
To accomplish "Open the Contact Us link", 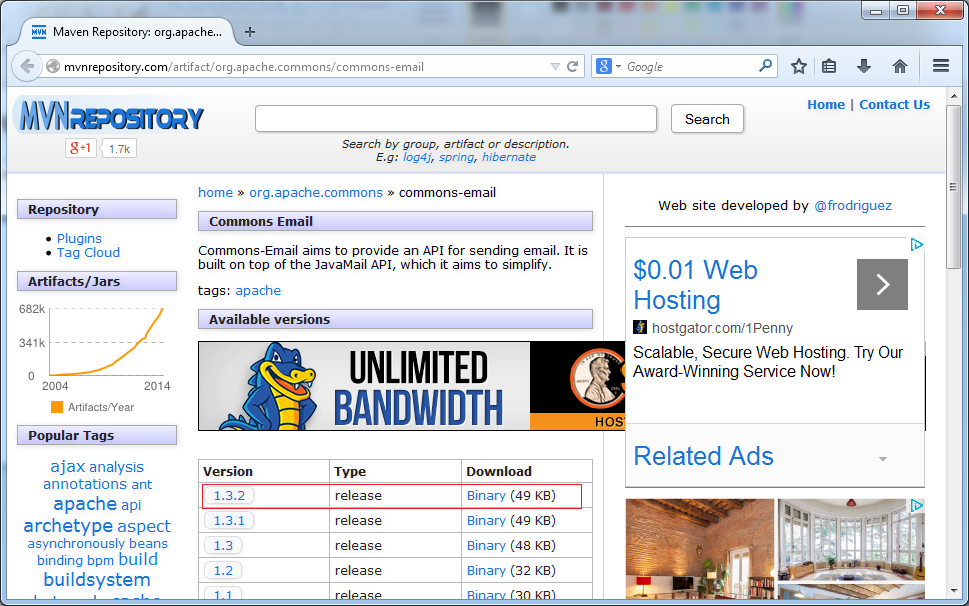I will coord(894,104).
